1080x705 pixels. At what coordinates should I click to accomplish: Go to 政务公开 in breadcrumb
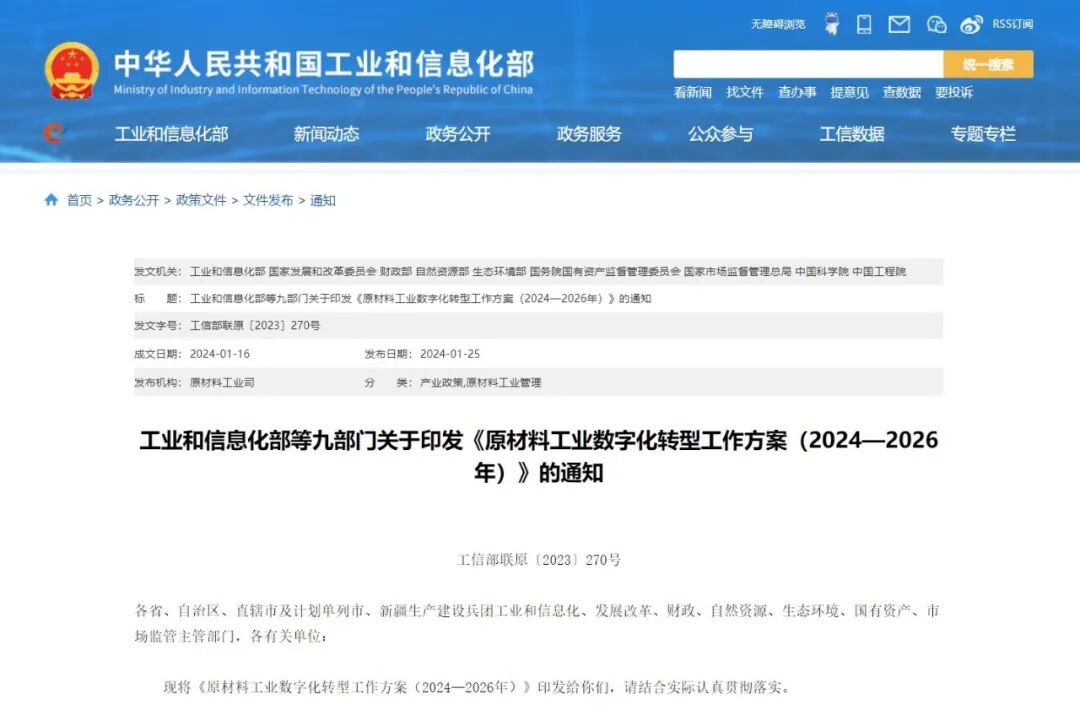point(134,200)
